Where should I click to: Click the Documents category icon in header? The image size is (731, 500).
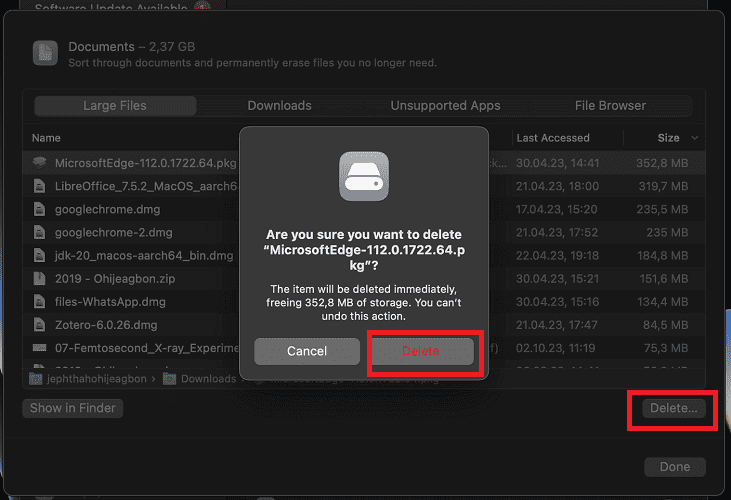[45, 53]
